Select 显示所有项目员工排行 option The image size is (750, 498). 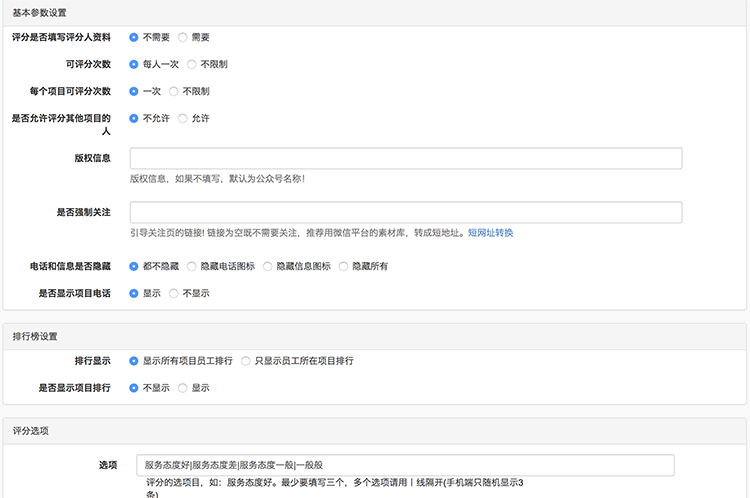click(x=133, y=361)
